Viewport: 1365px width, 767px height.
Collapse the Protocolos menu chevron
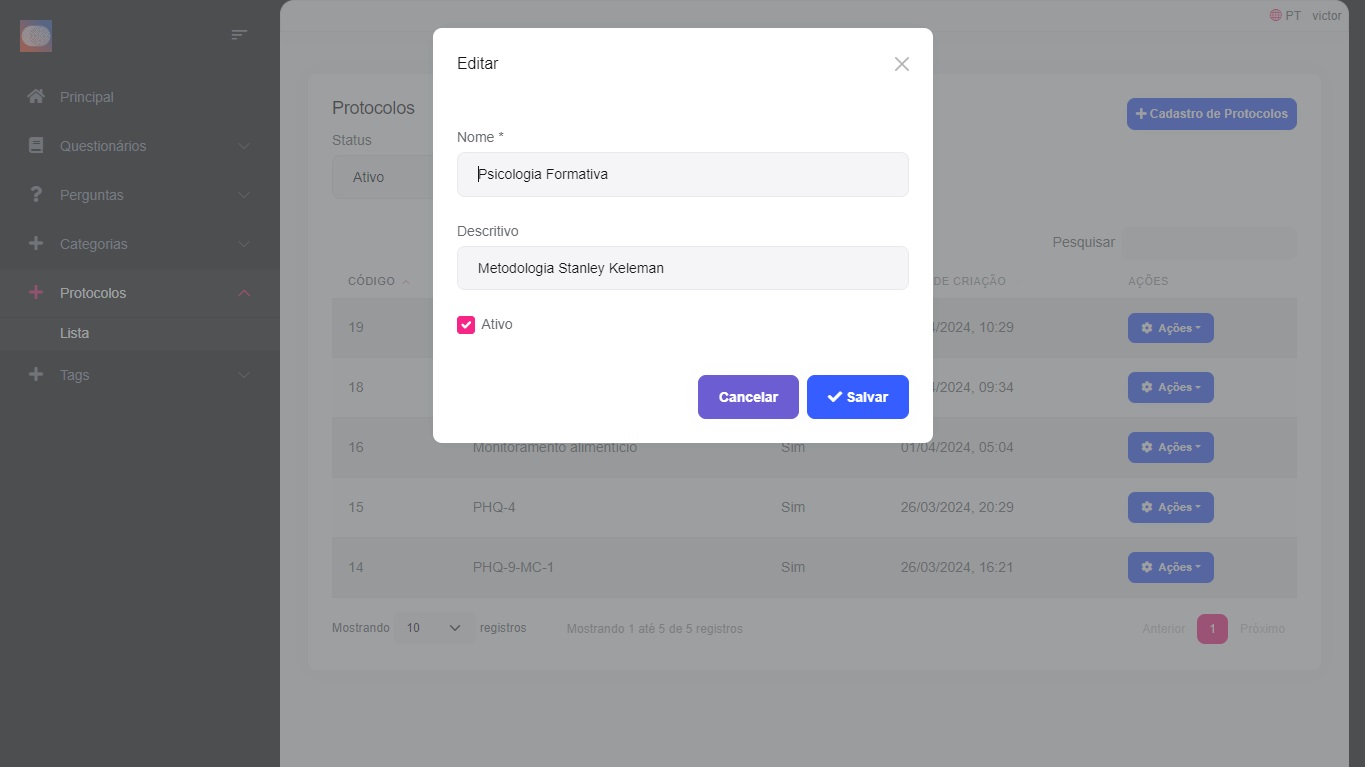click(x=244, y=293)
